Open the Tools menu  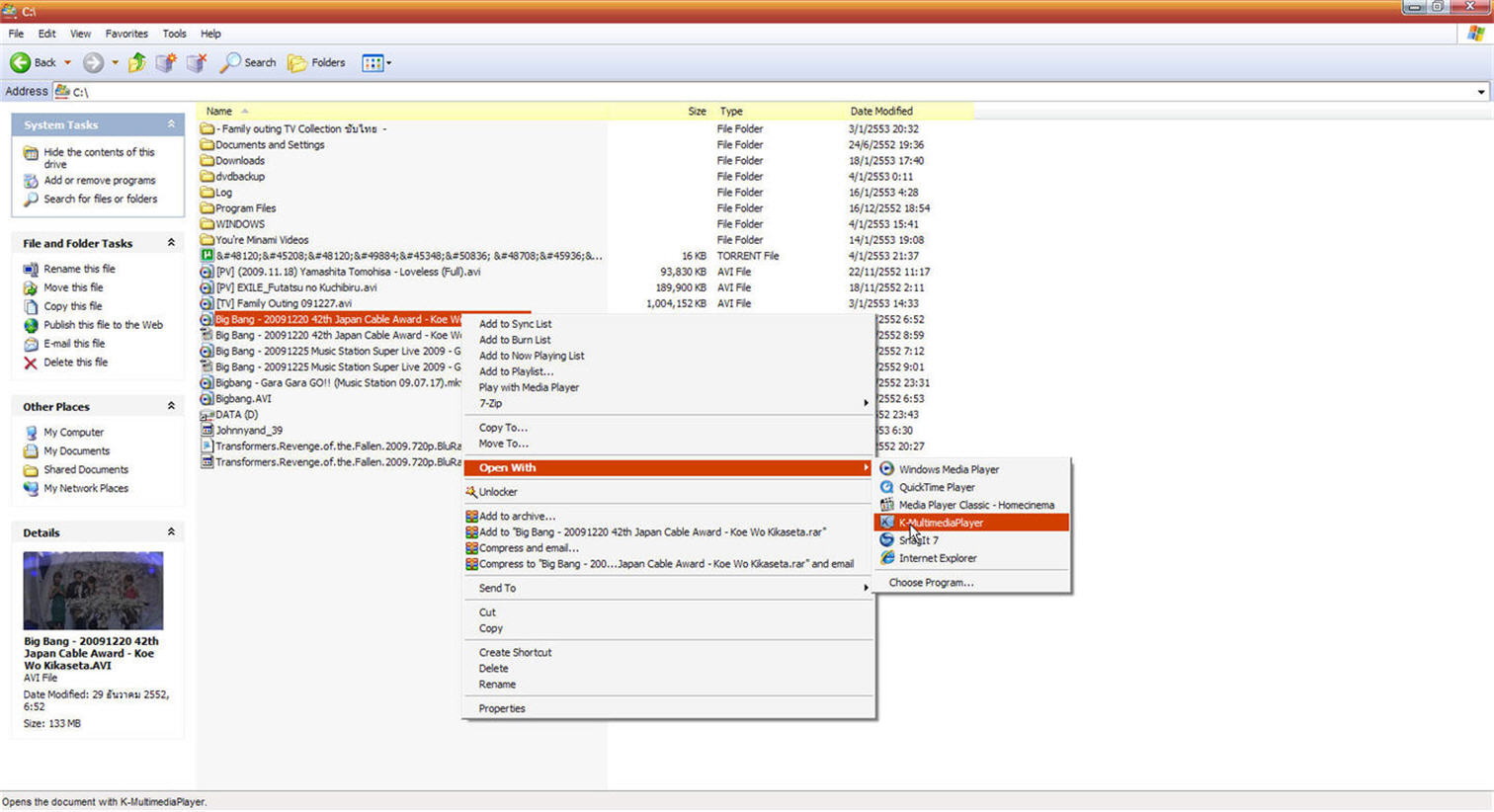click(174, 34)
